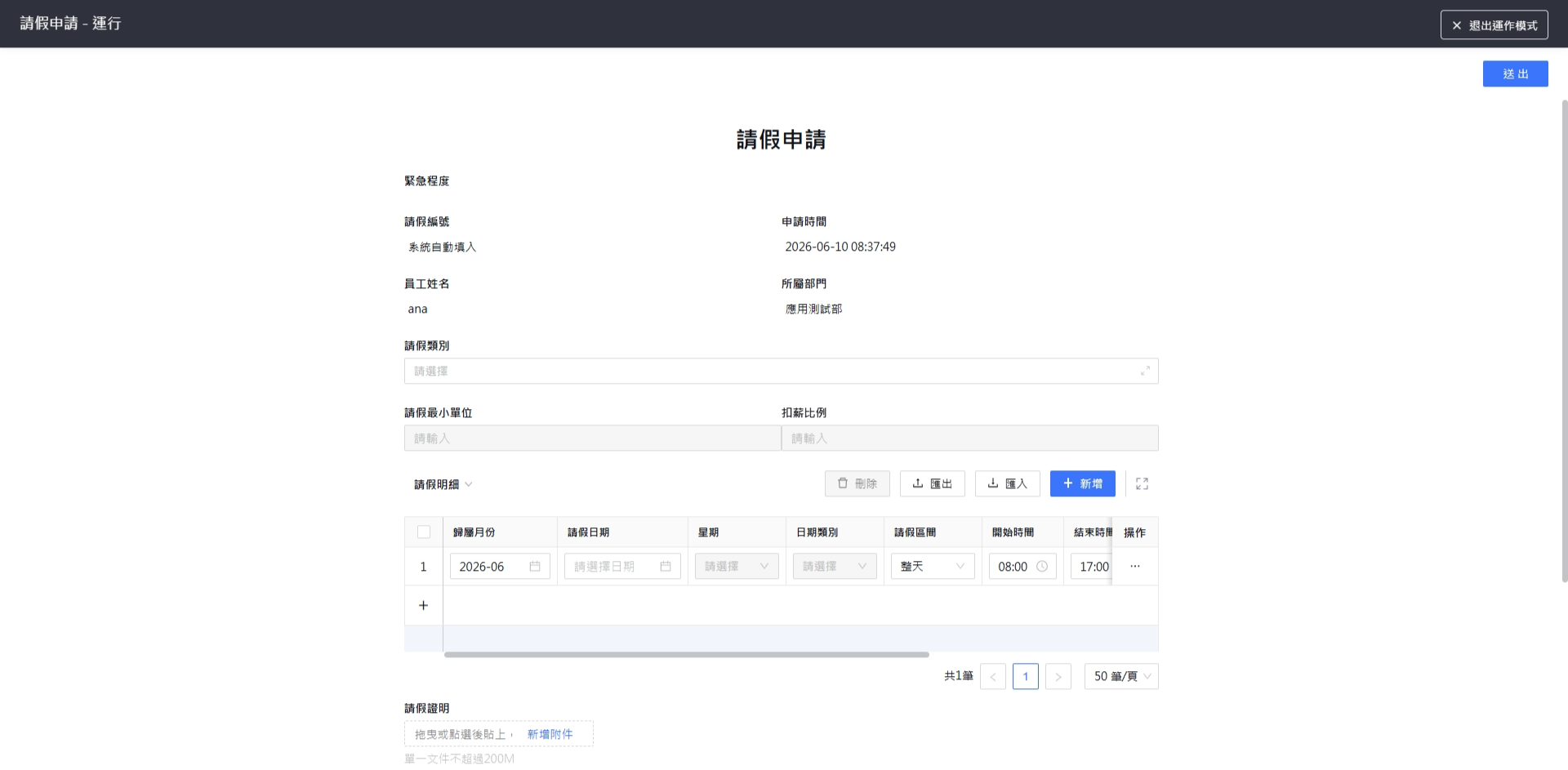Open the 請假日期 date picker

pos(622,567)
